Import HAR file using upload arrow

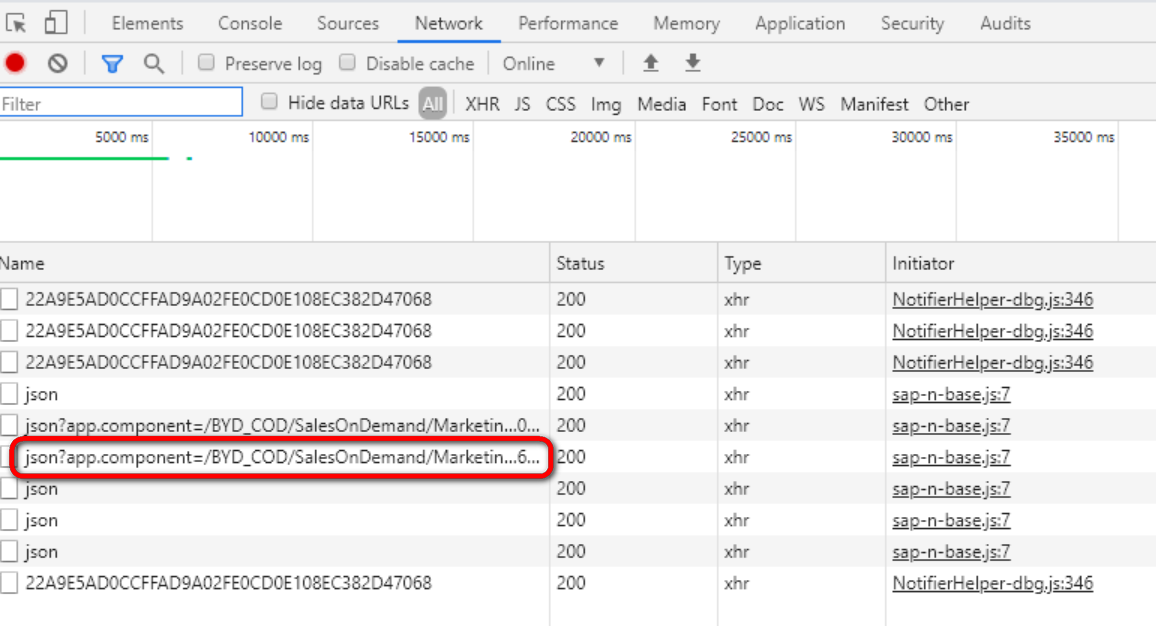(x=650, y=63)
